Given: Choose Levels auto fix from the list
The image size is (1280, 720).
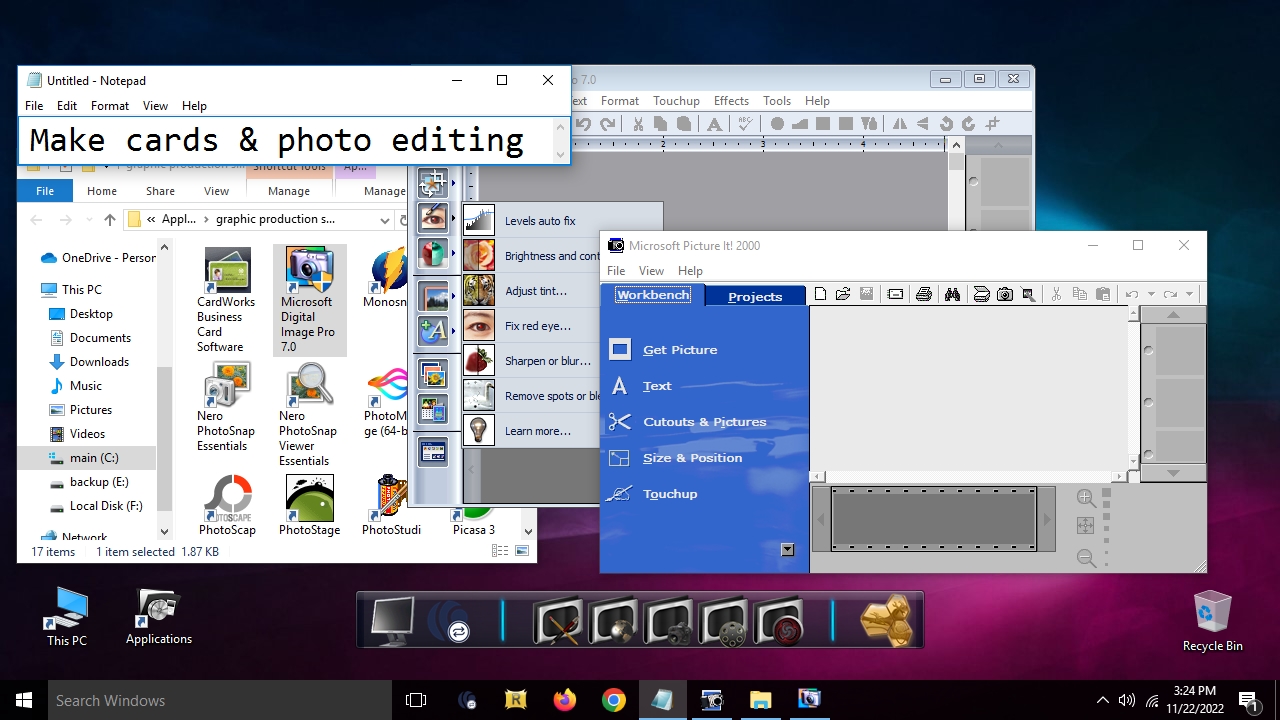Looking at the screenshot, I should coord(539,221).
